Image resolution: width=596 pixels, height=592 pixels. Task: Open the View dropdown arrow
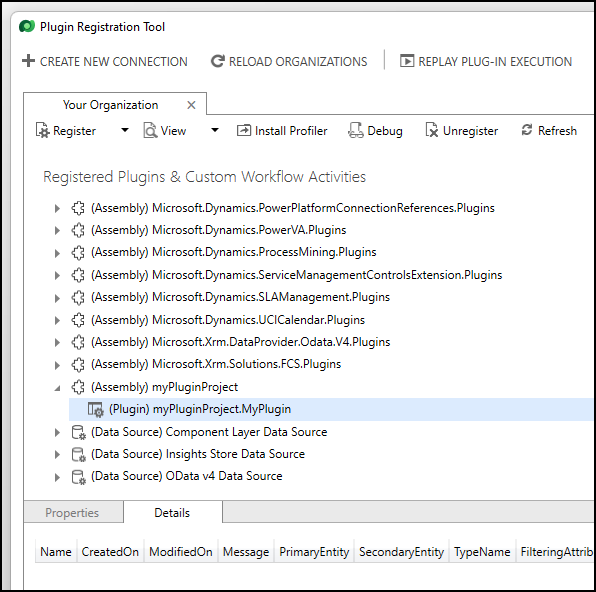[215, 130]
